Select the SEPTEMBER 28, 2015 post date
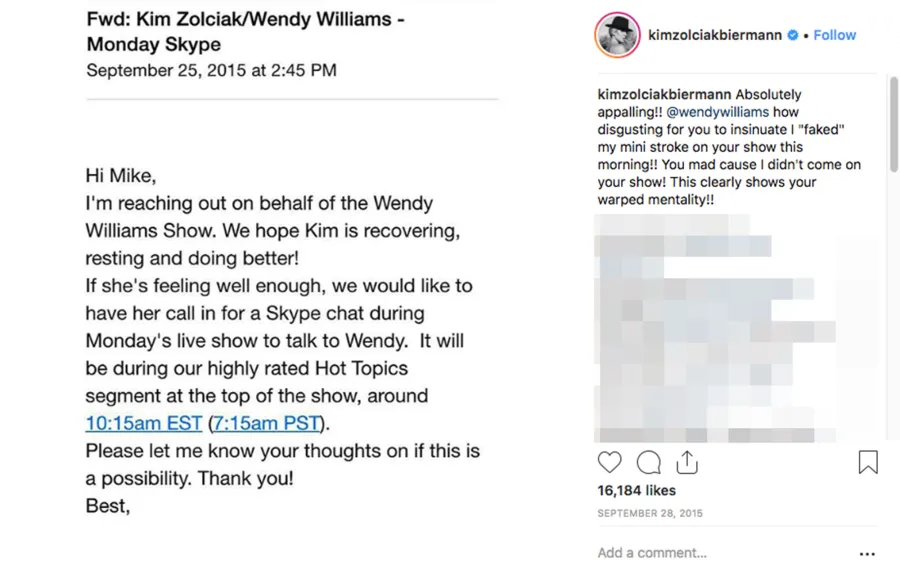This screenshot has width=900, height=579. 650,513
